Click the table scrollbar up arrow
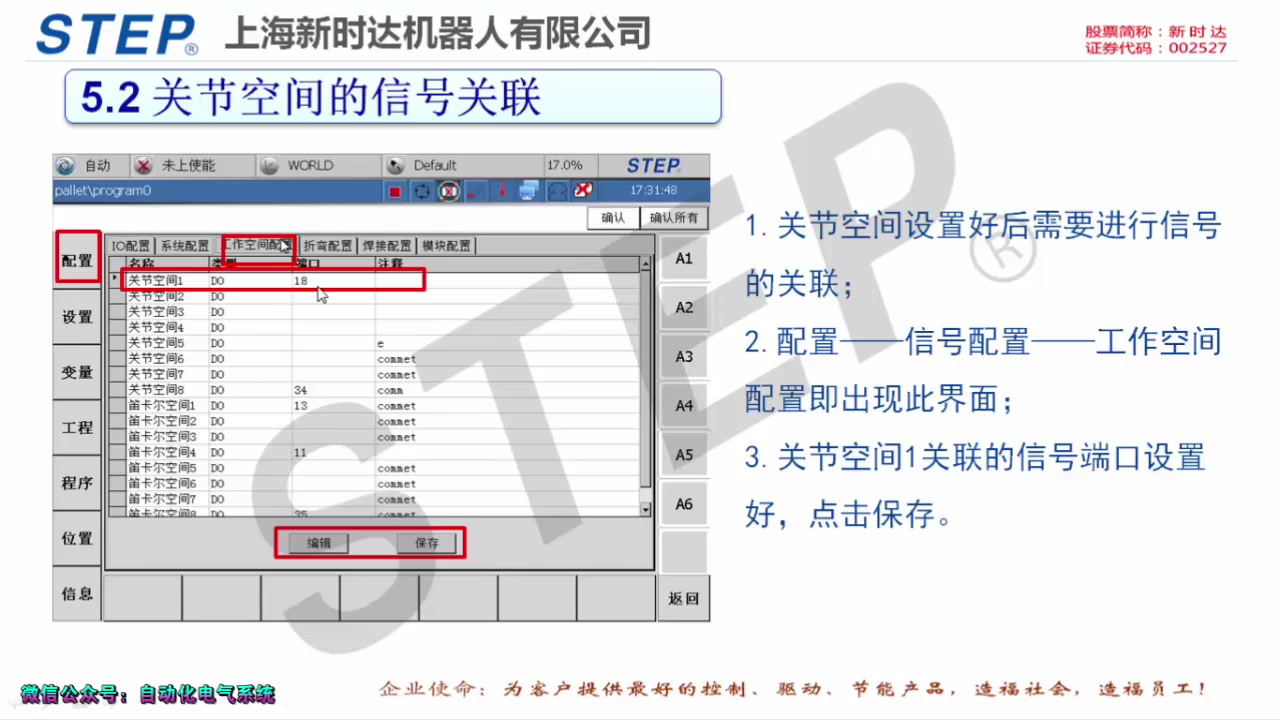The width and height of the screenshot is (1280, 720). (x=645, y=264)
